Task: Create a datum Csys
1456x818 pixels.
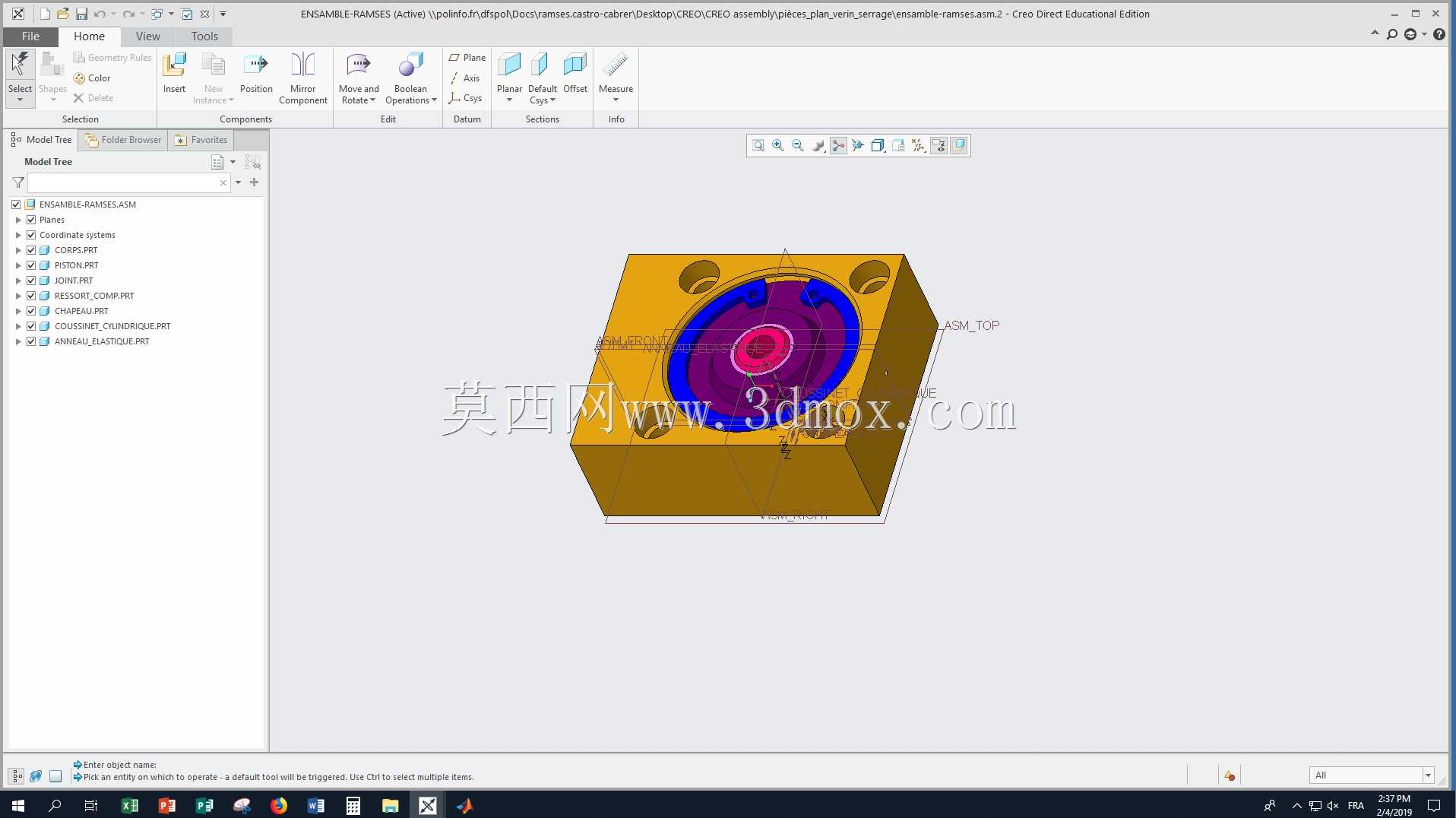Action: tap(465, 98)
